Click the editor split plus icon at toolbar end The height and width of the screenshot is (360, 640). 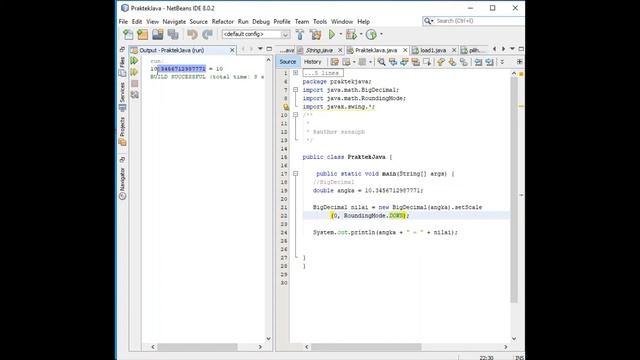click(x=520, y=62)
